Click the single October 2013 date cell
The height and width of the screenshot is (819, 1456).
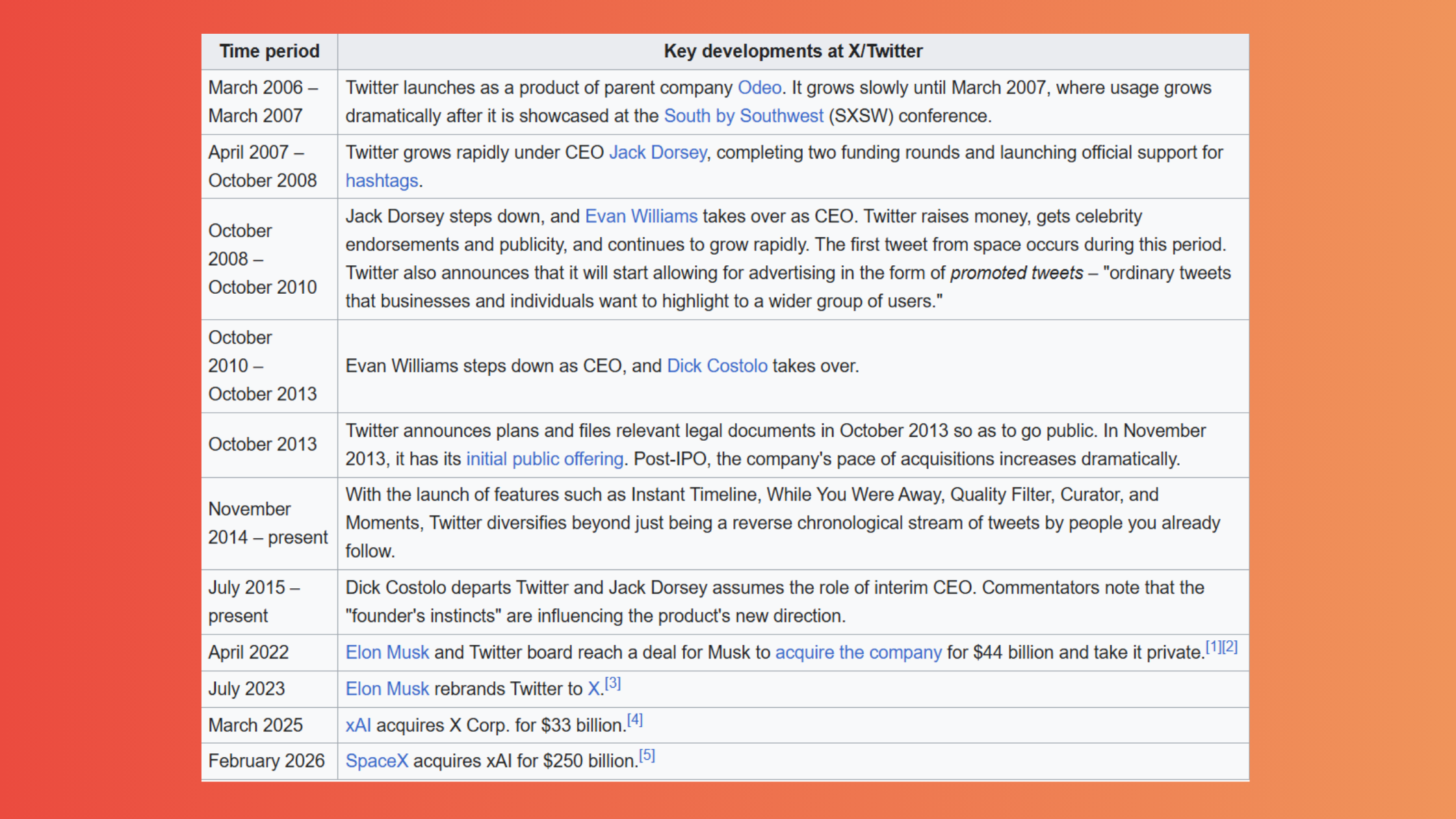click(269, 445)
